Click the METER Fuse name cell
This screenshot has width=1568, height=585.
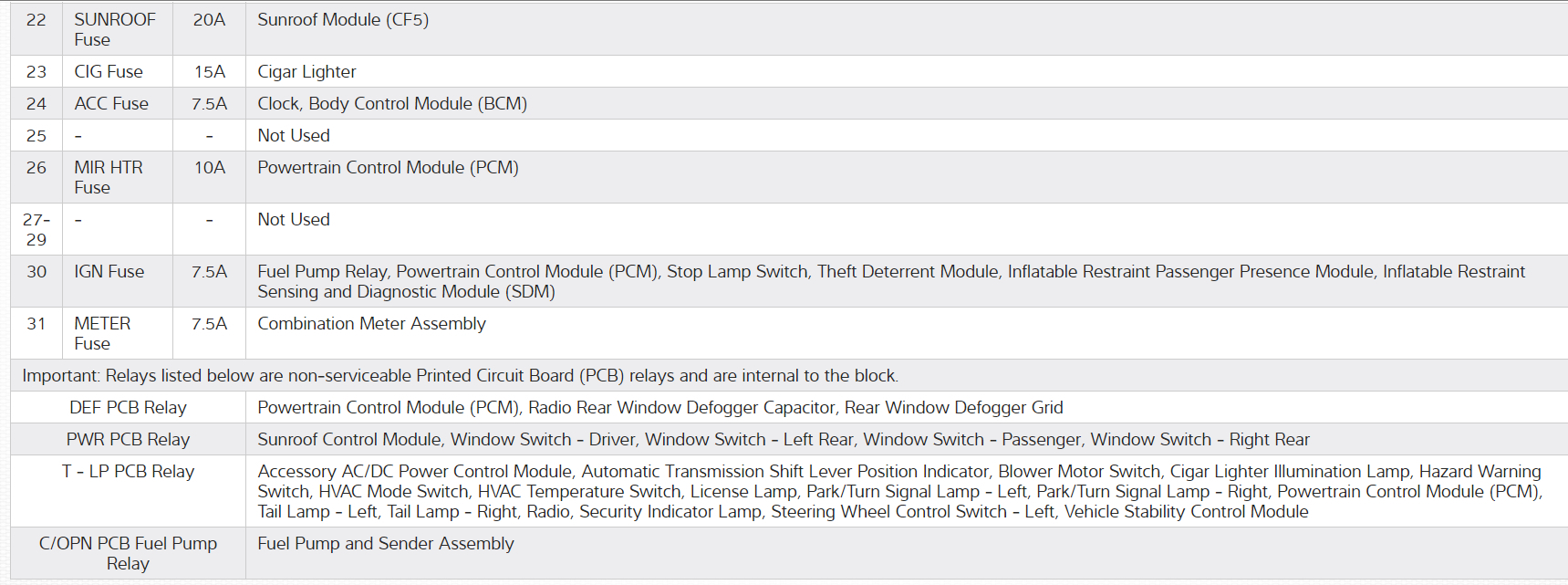[x=102, y=333]
